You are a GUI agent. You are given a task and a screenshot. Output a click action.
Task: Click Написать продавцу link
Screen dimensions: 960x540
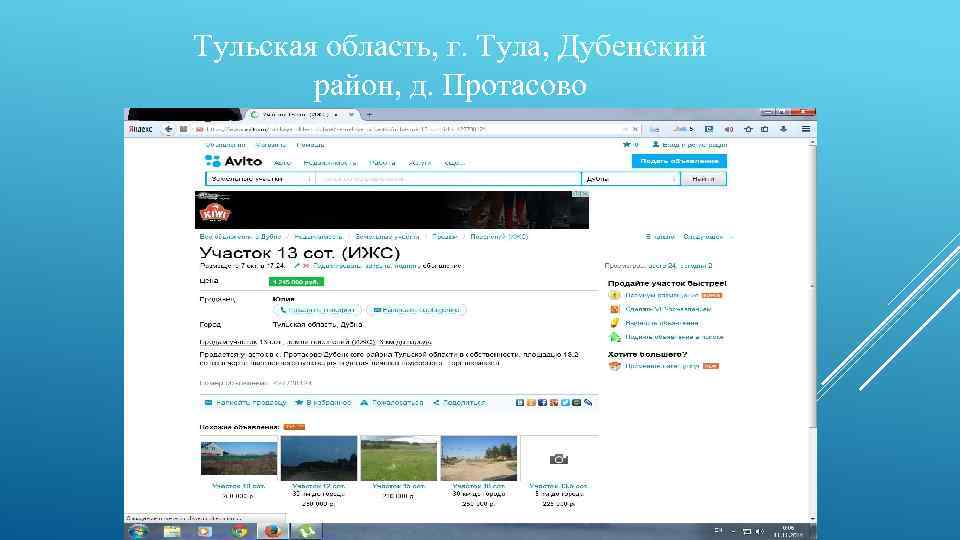point(245,402)
